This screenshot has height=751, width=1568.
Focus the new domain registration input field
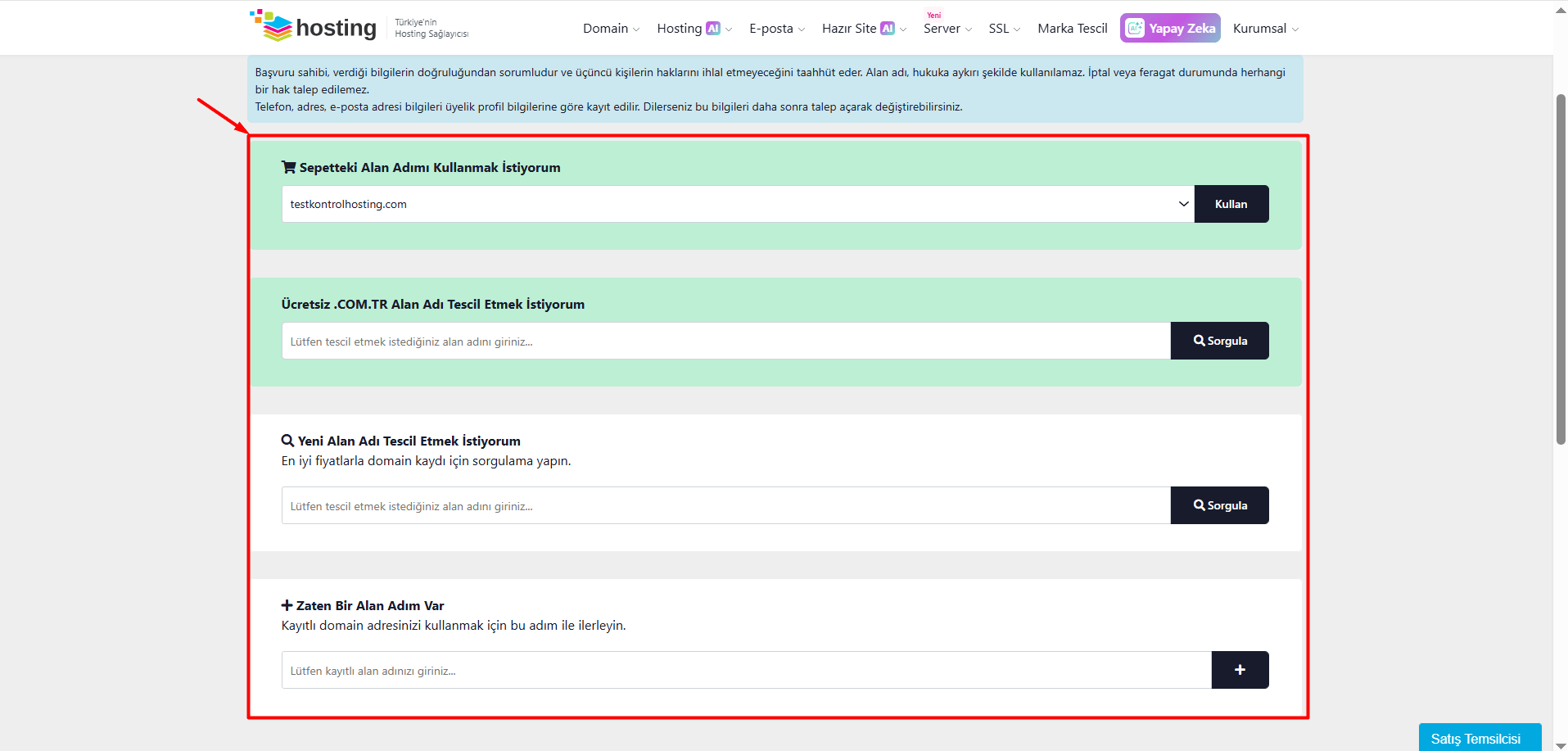[x=725, y=505]
